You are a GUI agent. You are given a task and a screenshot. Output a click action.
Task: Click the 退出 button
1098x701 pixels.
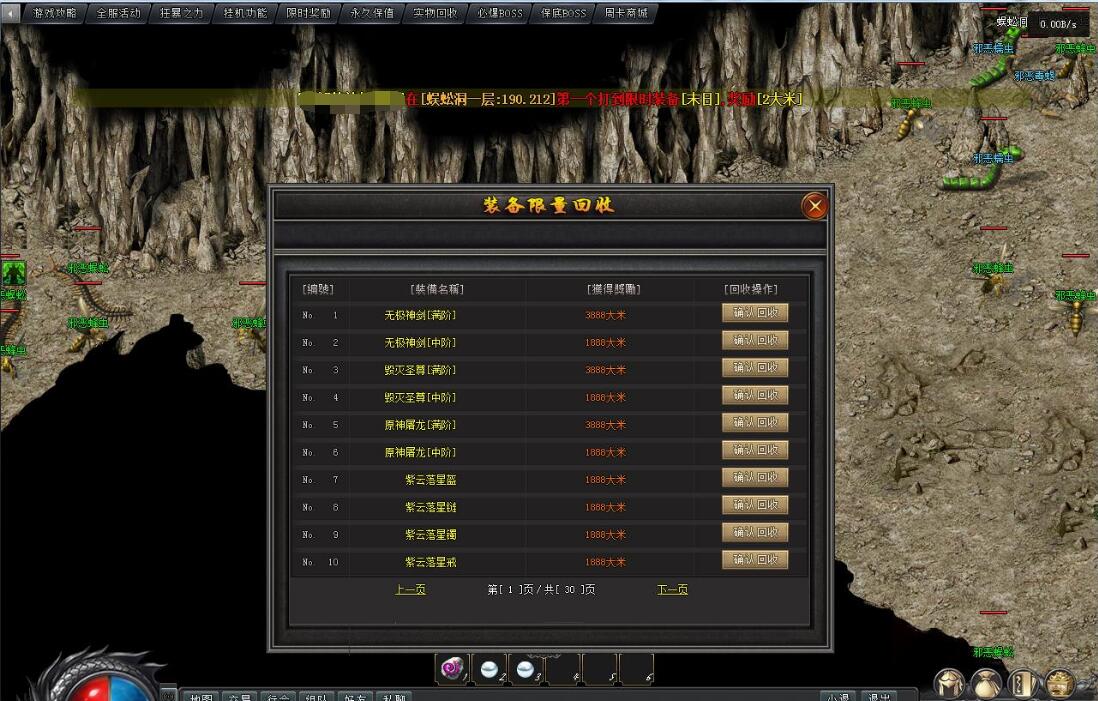coord(880,697)
